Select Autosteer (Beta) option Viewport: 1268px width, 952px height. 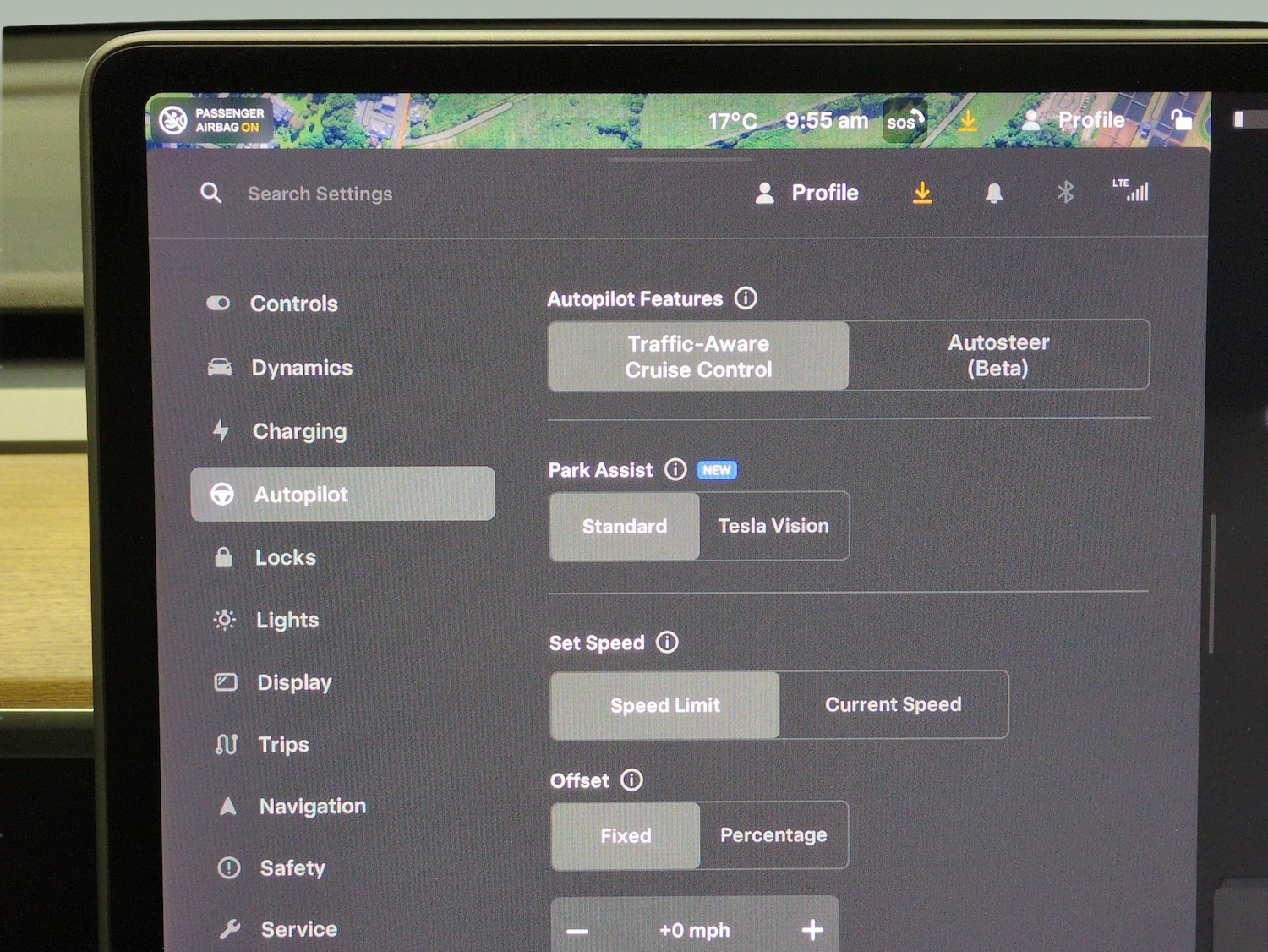[998, 355]
